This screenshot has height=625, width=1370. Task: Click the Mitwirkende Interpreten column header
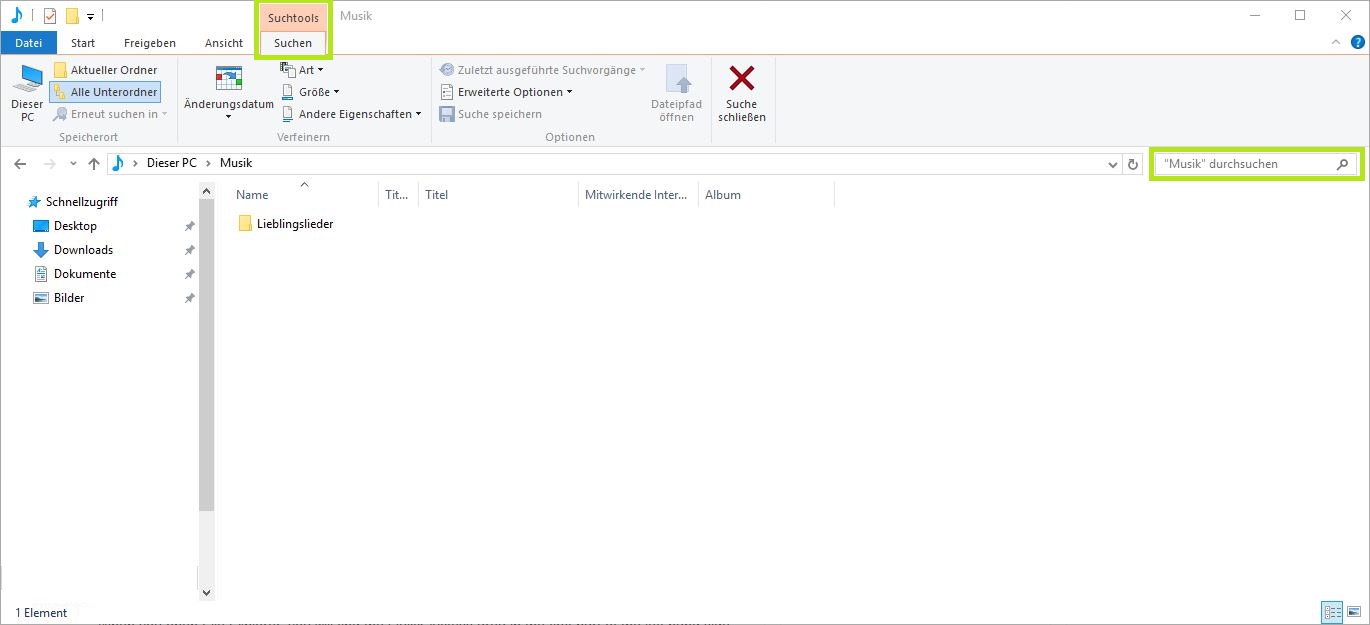pyautogui.click(x=638, y=195)
